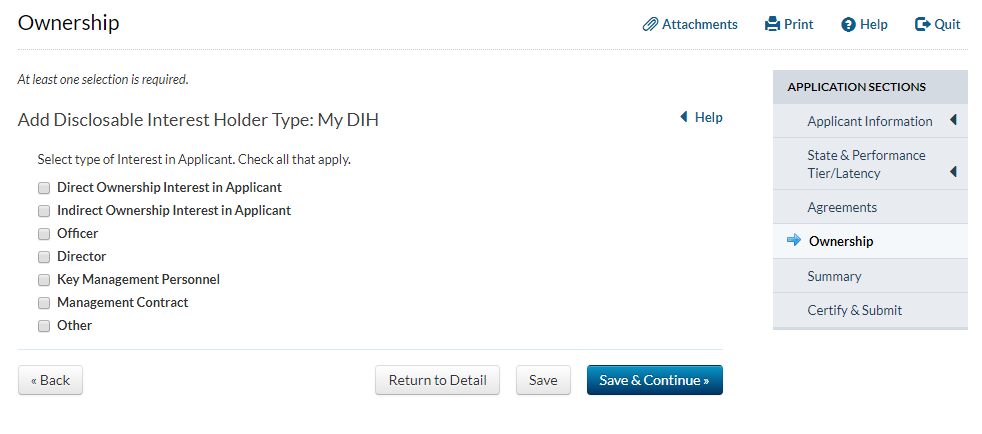Expand the Applicant Information section arrow
The width and height of the screenshot is (982, 434).
[x=953, y=121]
